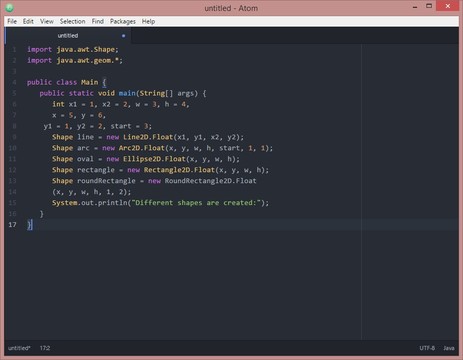Viewport: 463px width, 360px height.
Task: Click the untitled* file name in status bar
Action: pos(19,348)
